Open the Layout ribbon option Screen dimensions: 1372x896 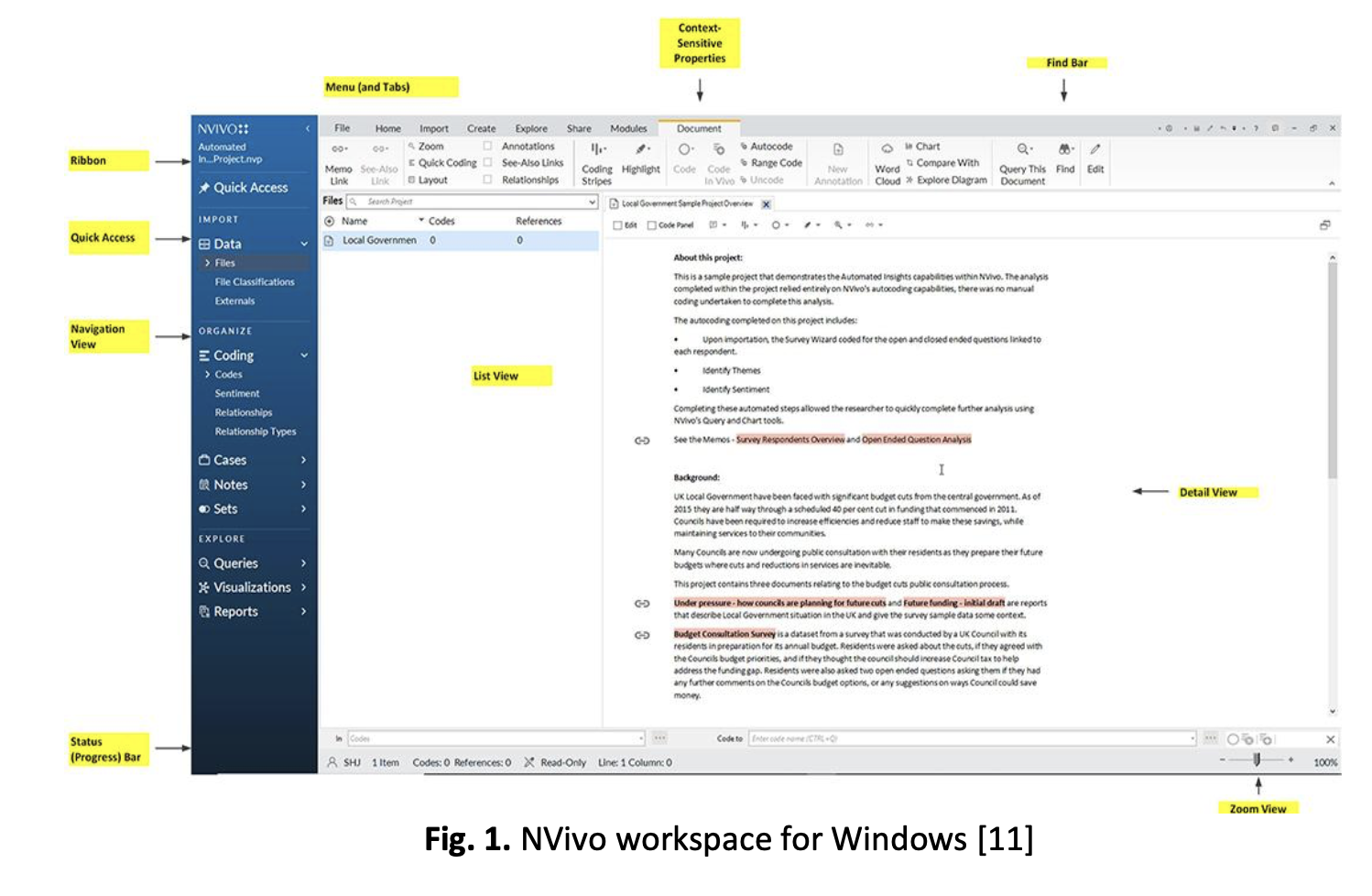(x=428, y=180)
